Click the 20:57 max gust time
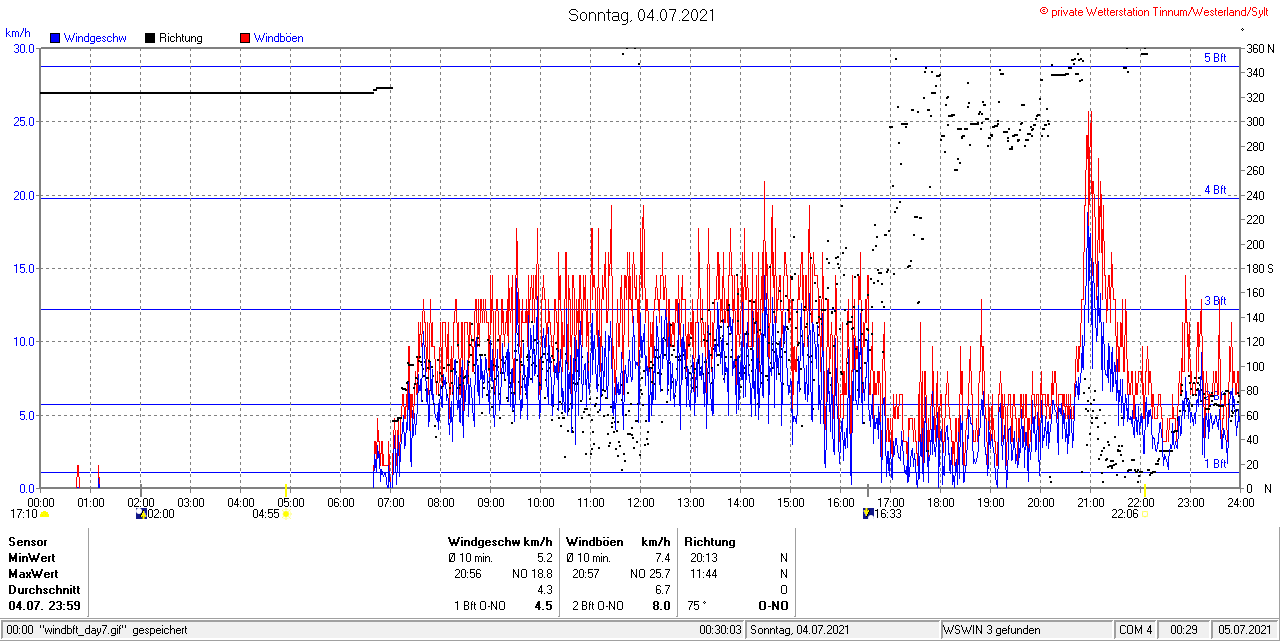The height and width of the screenshot is (641, 1280). (586, 574)
